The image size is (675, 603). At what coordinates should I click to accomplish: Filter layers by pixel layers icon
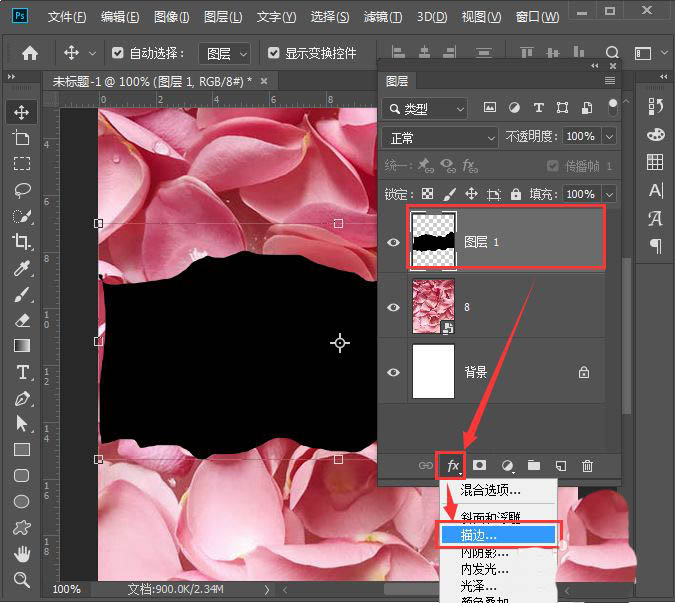(x=489, y=108)
